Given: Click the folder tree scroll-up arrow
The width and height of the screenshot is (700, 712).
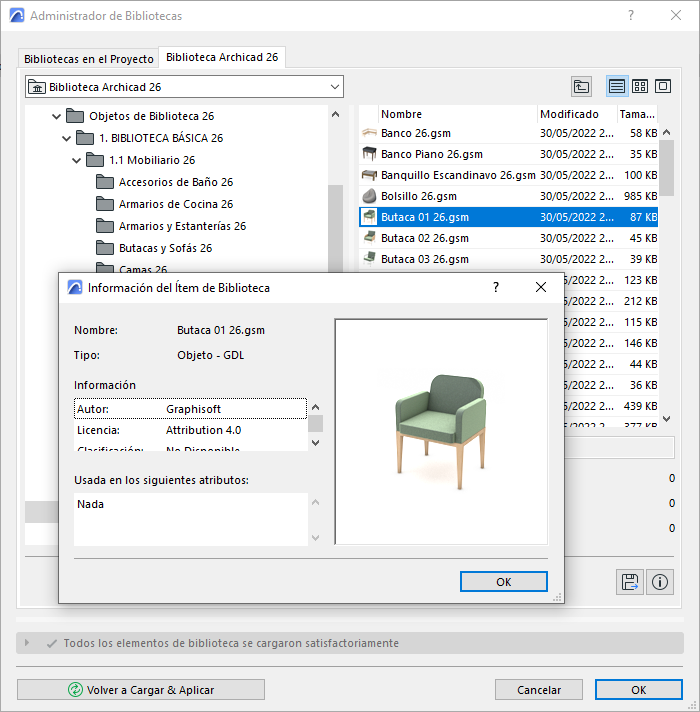Looking at the screenshot, I should coord(335,114).
